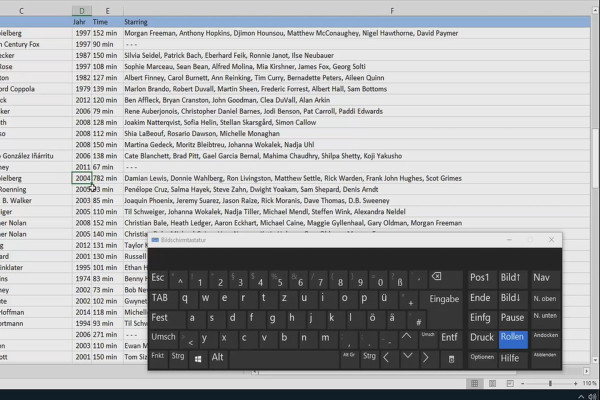Tap the Eingabe key on the on-screen keyboard
600x400 pixels.
point(444,300)
